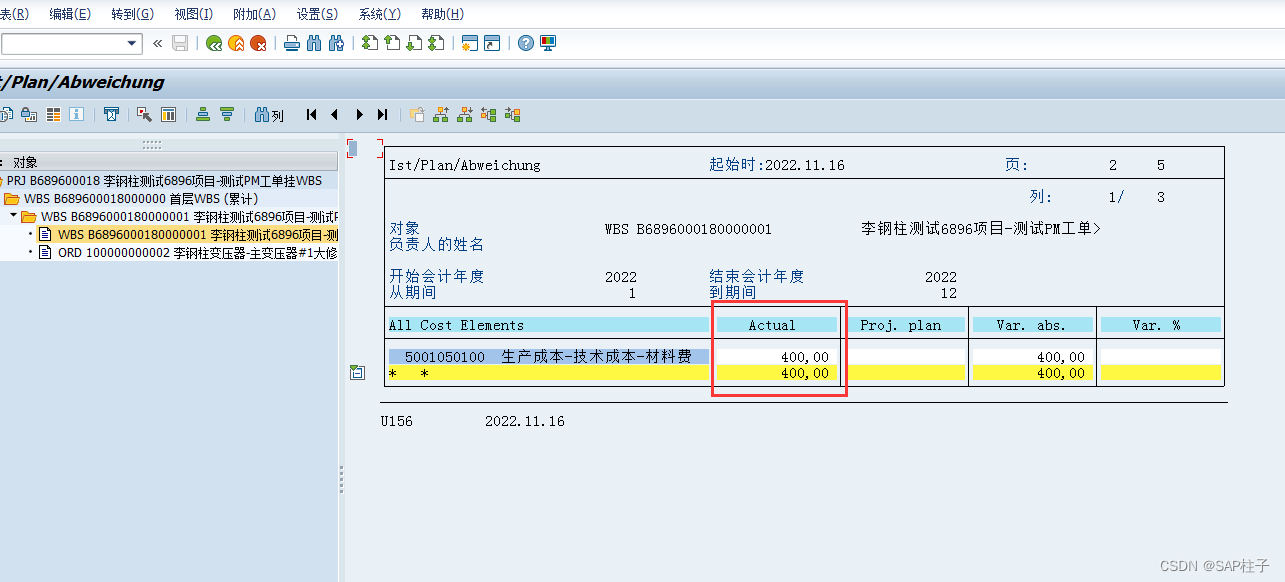Jump to first page in standard toolbar
The width and height of the screenshot is (1285, 582).
[370, 43]
